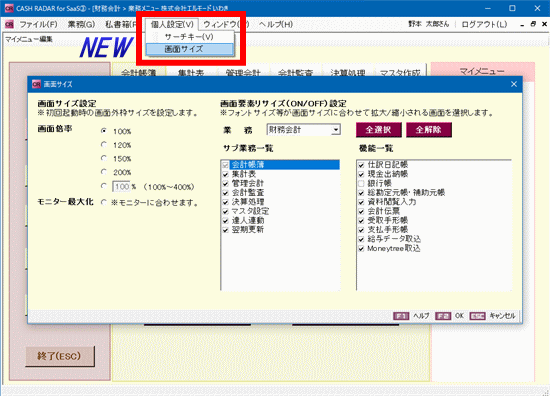Confirm with the OK button
Screen dimensions: 550x396
point(459,316)
